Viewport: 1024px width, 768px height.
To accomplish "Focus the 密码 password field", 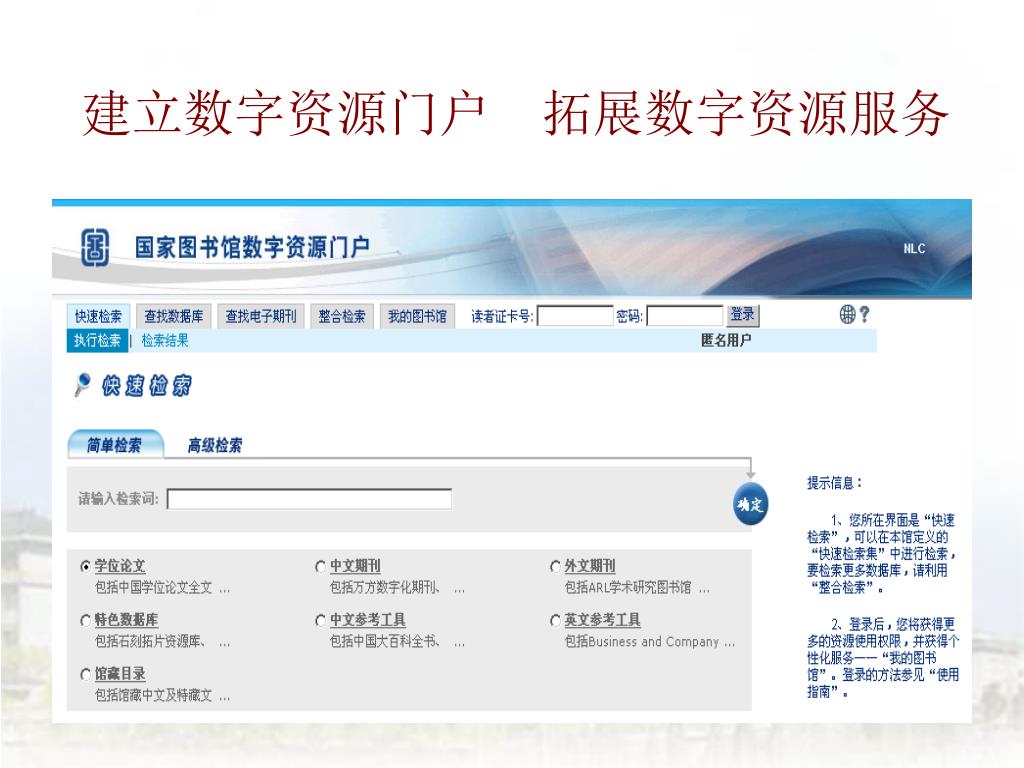I will click(x=684, y=316).
